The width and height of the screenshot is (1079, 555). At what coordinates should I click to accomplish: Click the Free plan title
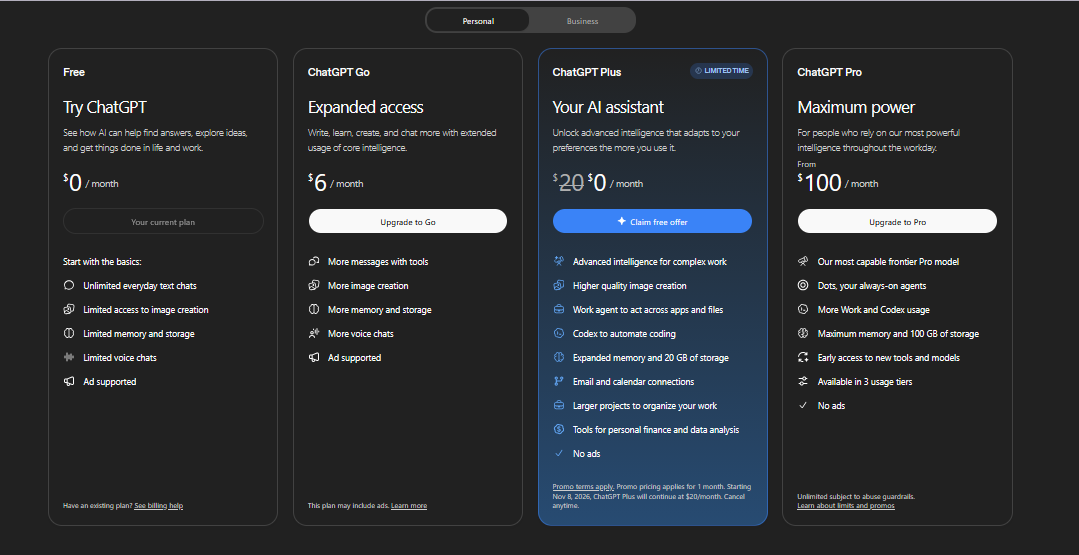click(x=74, y=72)
